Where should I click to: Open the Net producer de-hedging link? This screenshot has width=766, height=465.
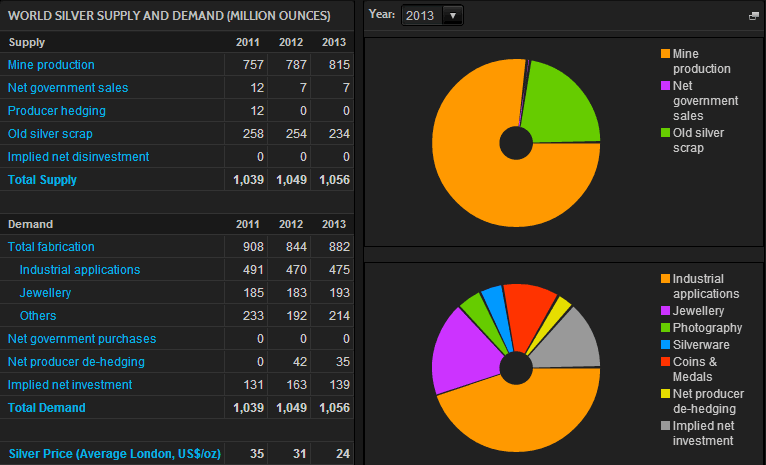(x=76, y=362)
